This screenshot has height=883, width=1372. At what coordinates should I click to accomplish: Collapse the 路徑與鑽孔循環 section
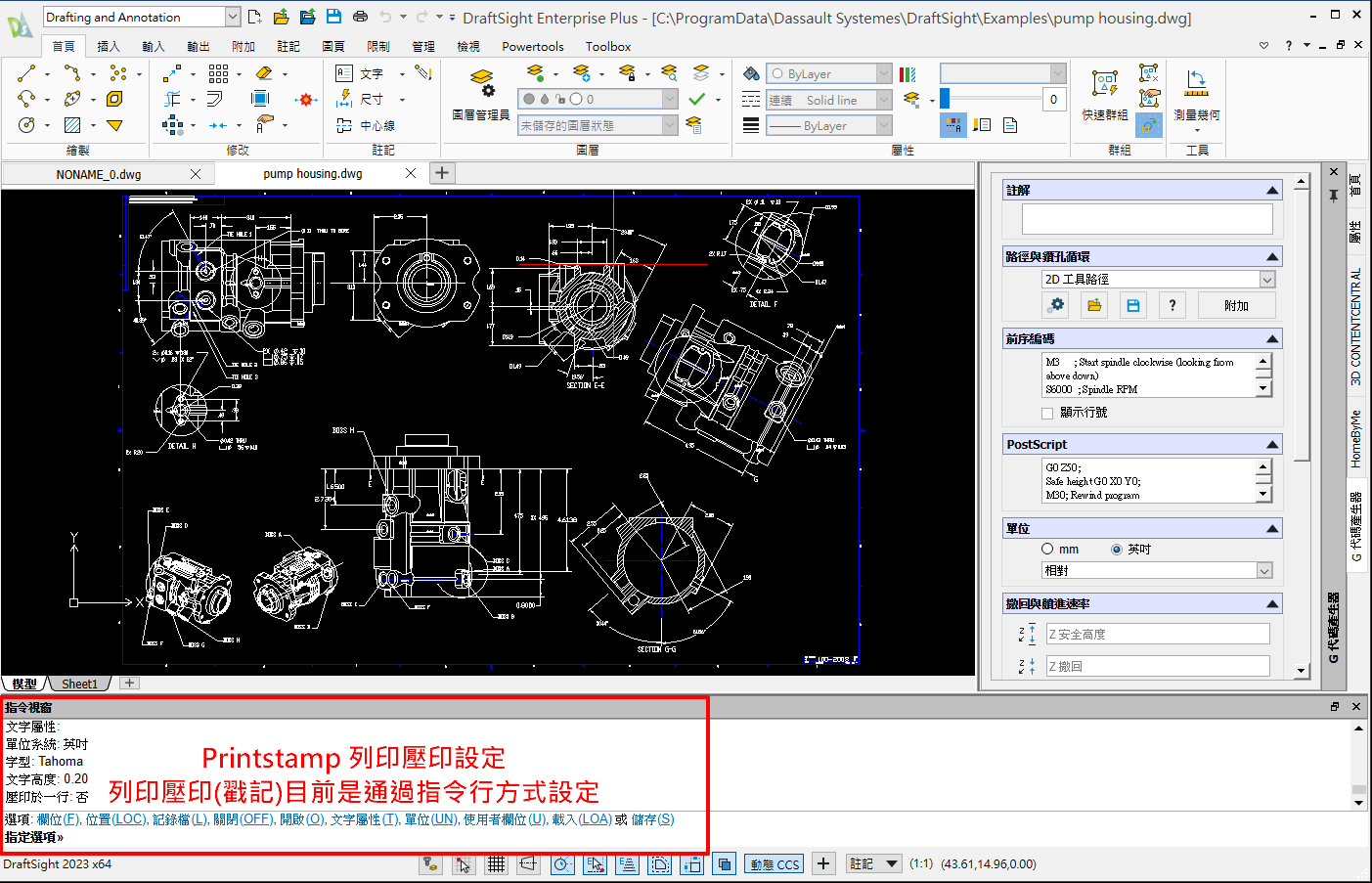tap(1272, 257)
